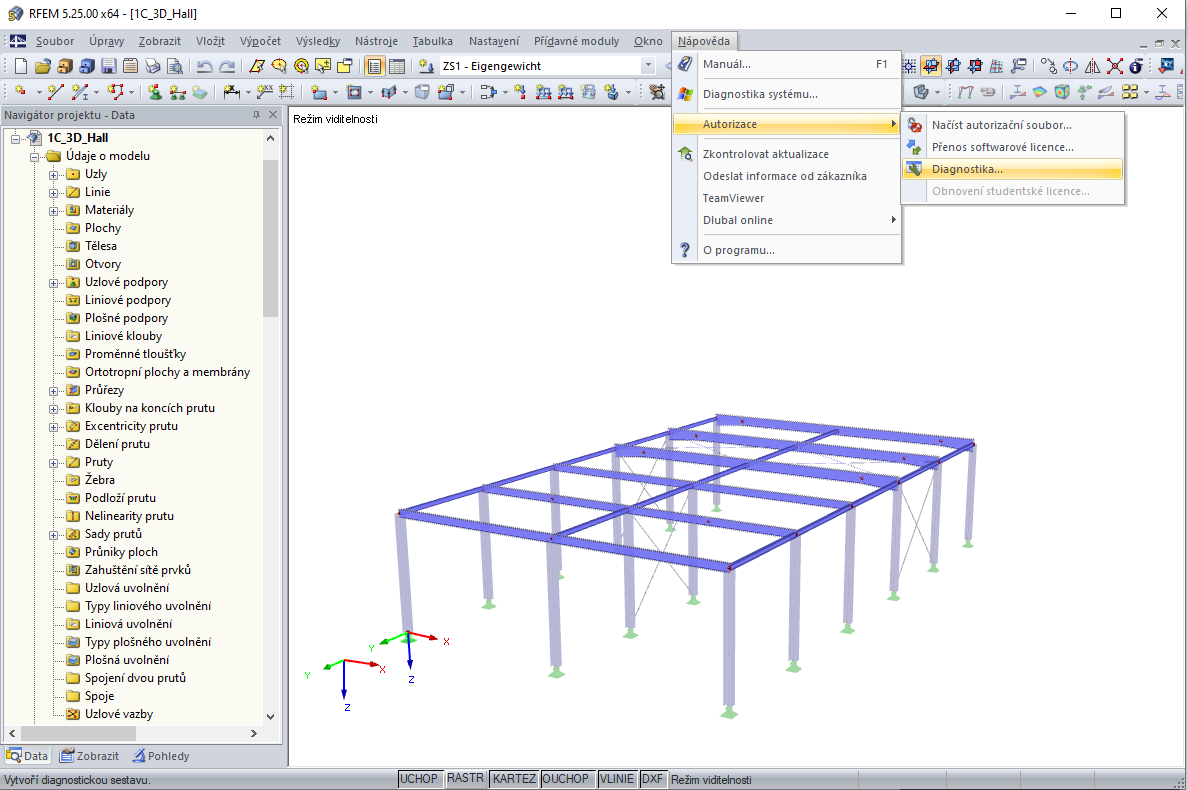Image resolution: width=1188 pixels, height=790 pixels.
Task: Expand the Sady prutů tree node
Action: point(53,535)
